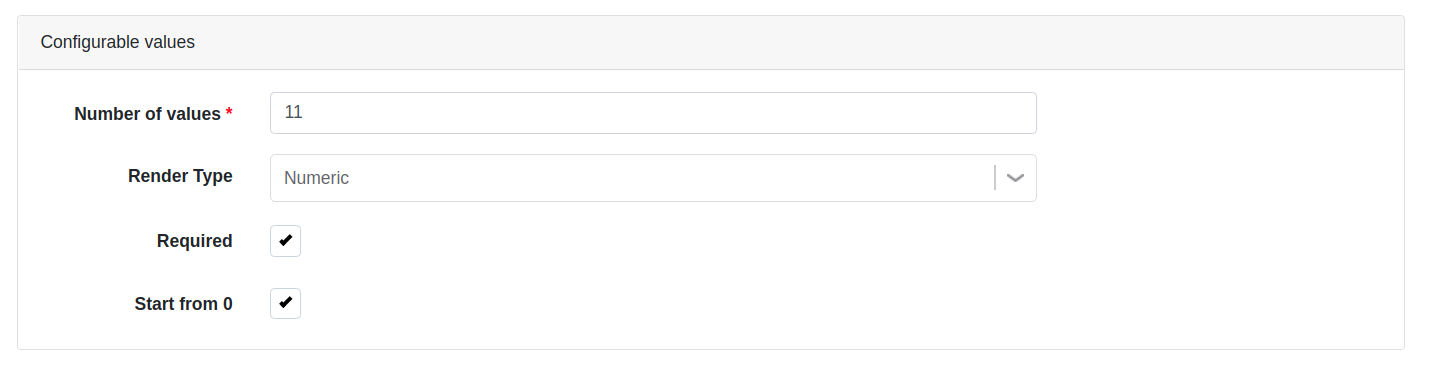
Task: Click the Start from 0 label
Action: (184, 304)
